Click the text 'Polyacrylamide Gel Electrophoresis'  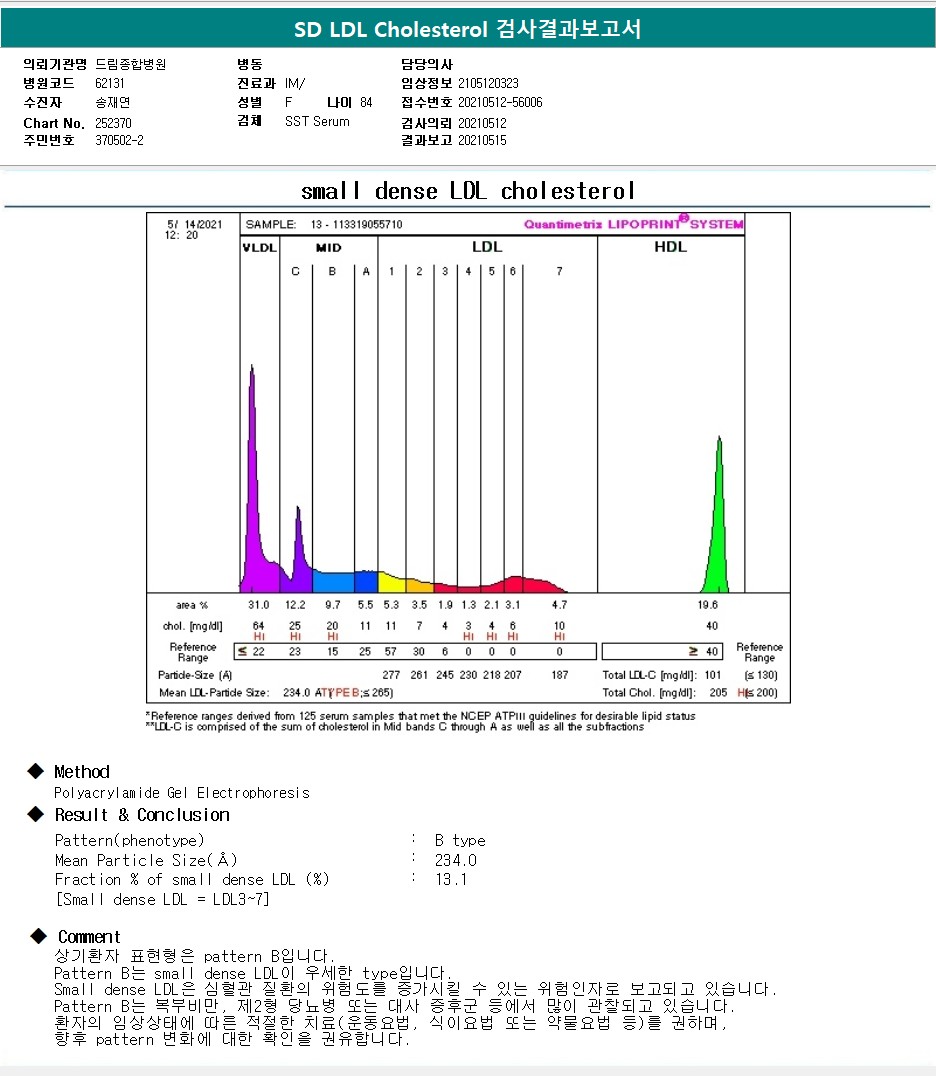point(182,793)
